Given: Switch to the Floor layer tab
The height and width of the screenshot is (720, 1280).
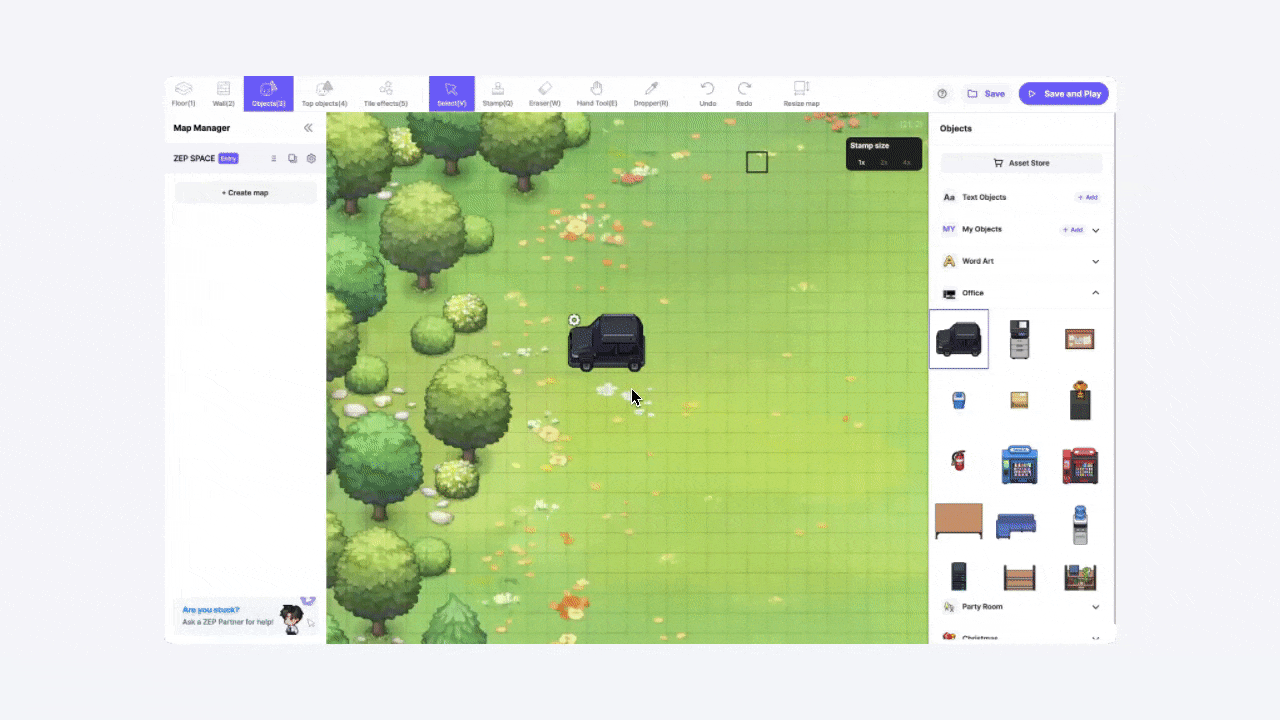Looking at the screenshot, I should (x=183, y=94).
